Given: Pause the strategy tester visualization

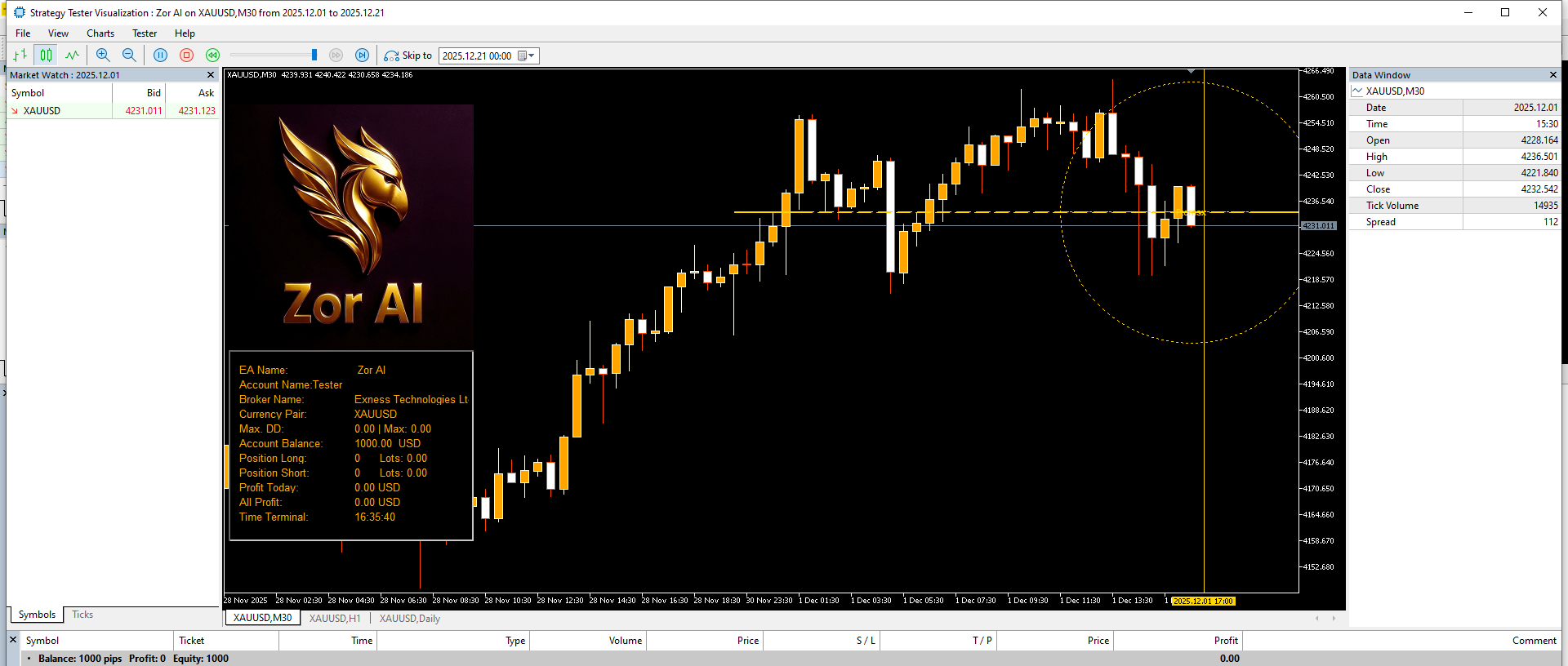Looking at the screenshot, I should pos(161,55).
